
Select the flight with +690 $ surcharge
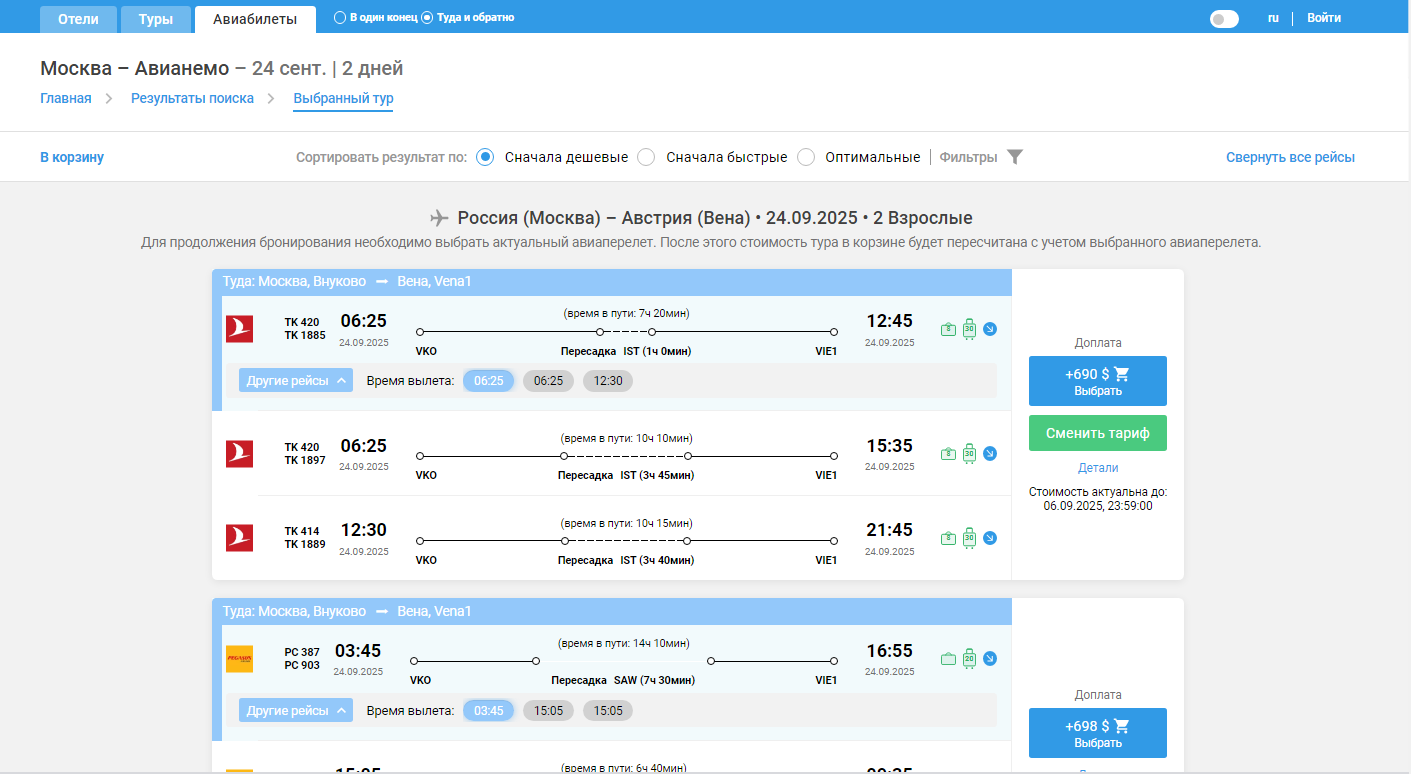1097,381
